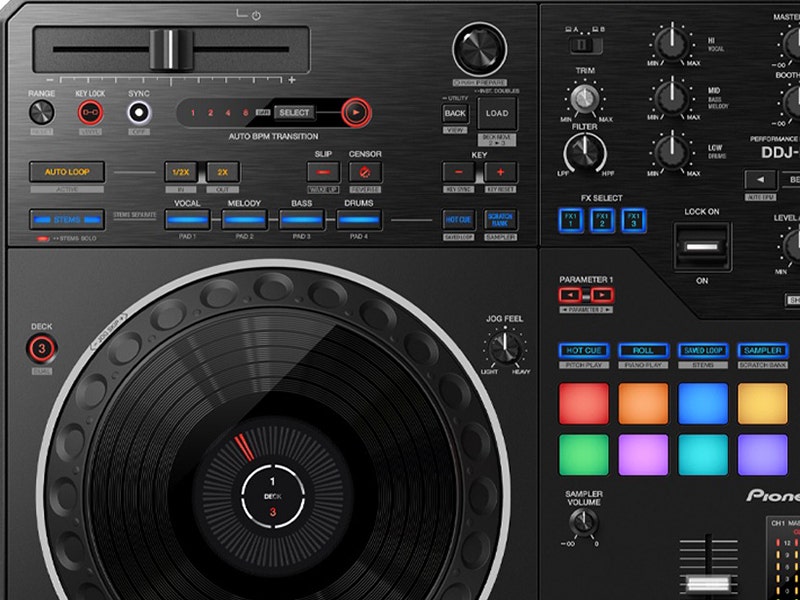Trigger the yellow performance pad
This screenshot has height=600, width=800.
[762, 404]
